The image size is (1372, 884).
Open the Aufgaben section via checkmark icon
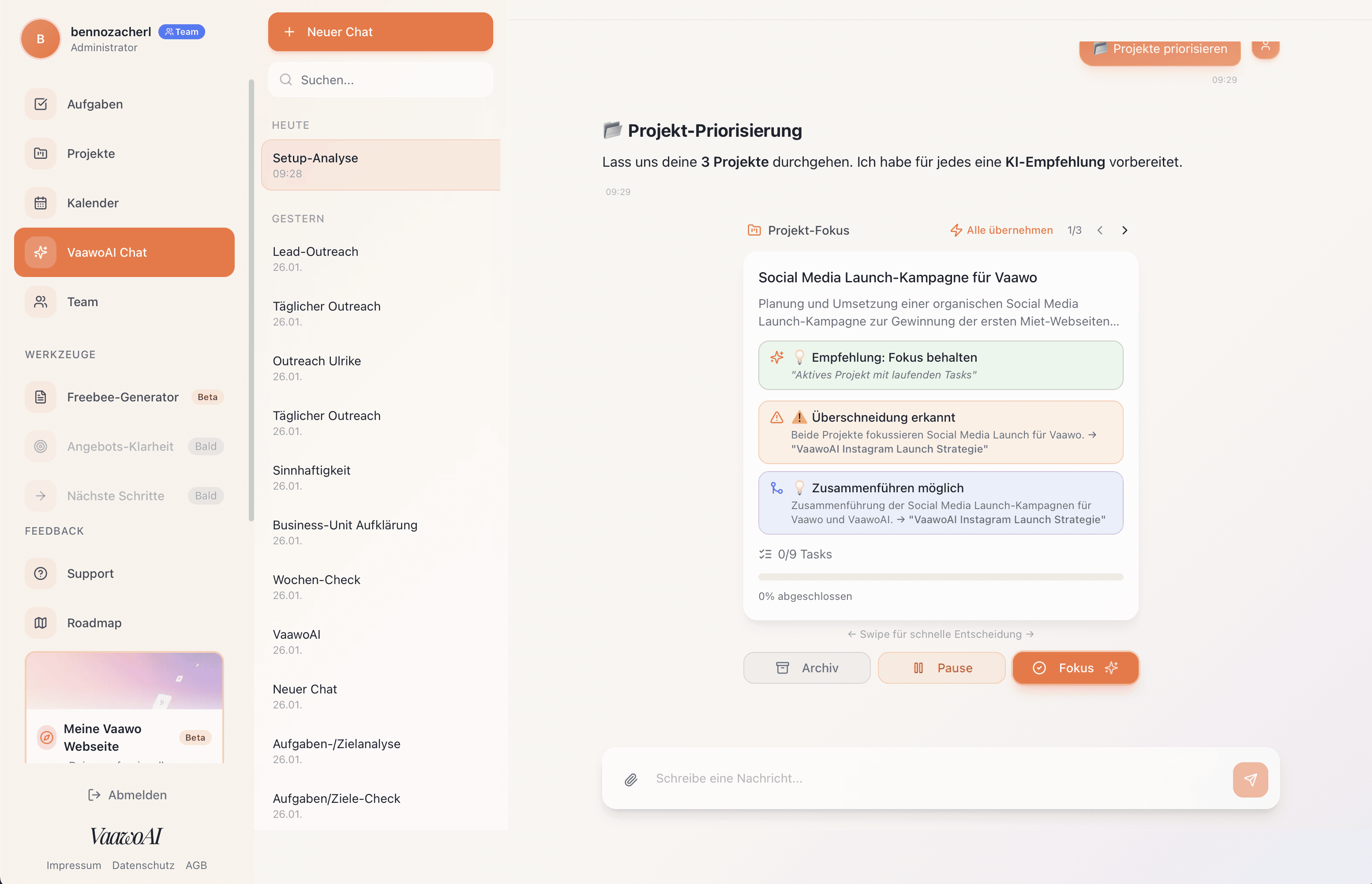40,104
